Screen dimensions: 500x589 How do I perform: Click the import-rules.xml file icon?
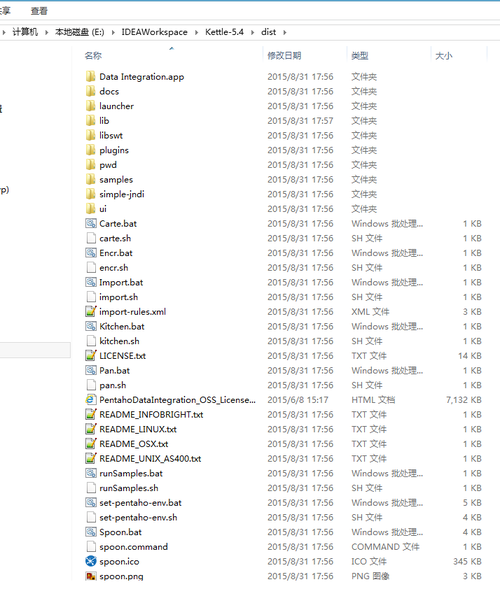[91, 311]
